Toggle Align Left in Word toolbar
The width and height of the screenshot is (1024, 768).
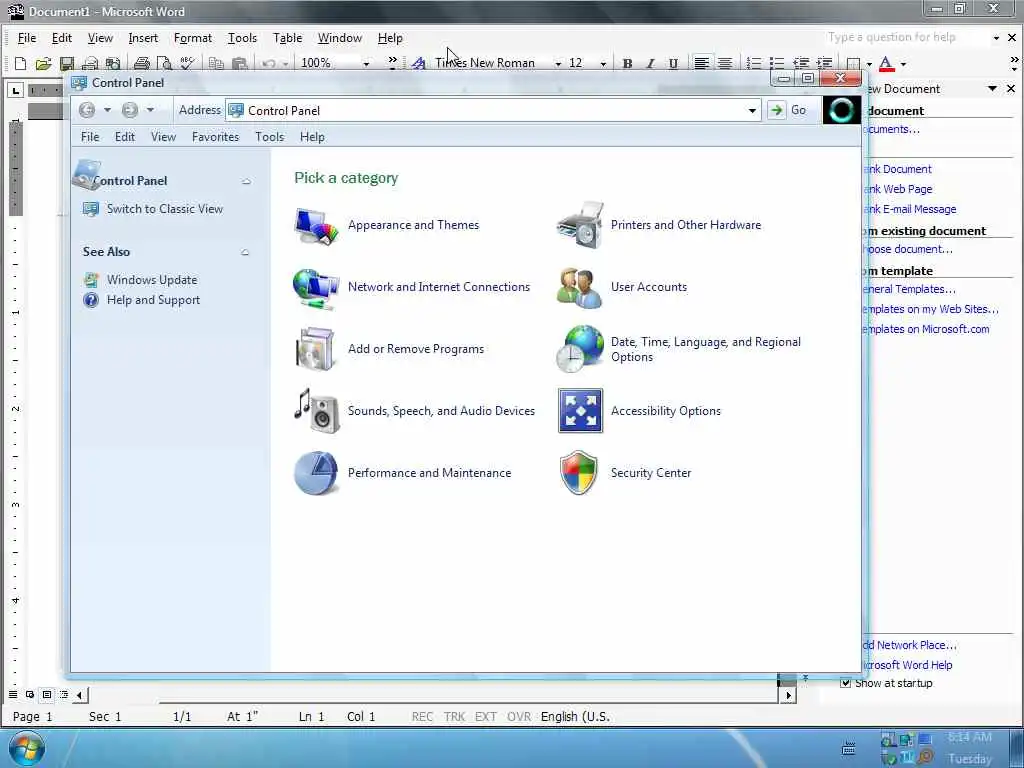point(701,63)
